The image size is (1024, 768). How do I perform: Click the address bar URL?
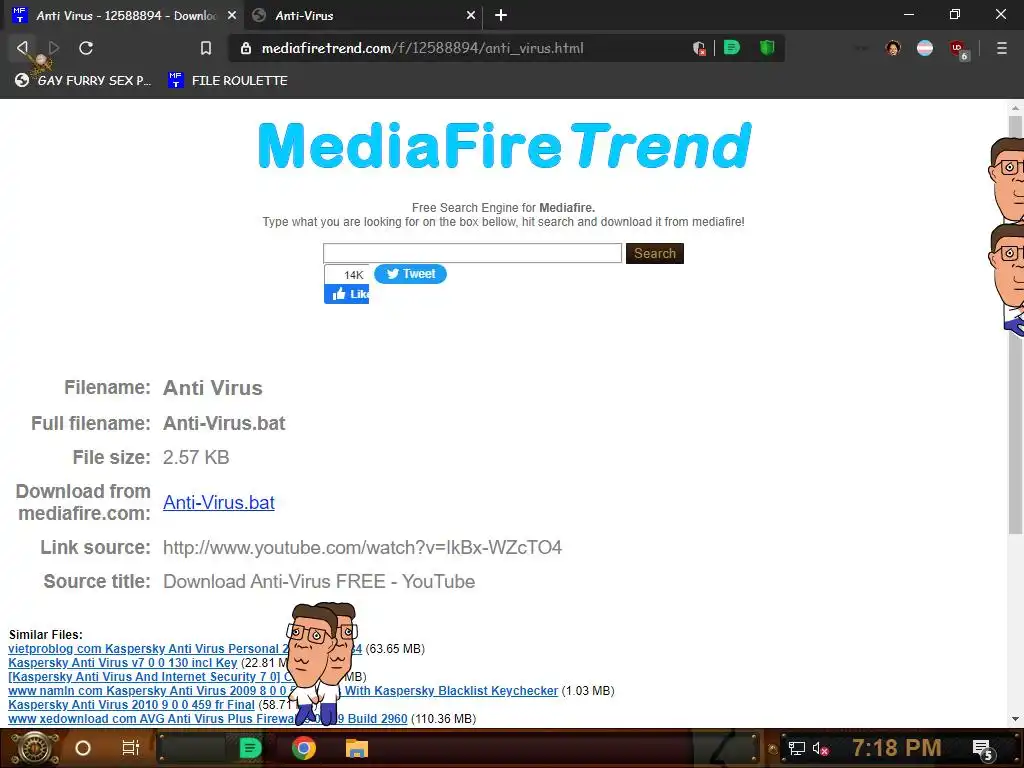click(423, 48)
